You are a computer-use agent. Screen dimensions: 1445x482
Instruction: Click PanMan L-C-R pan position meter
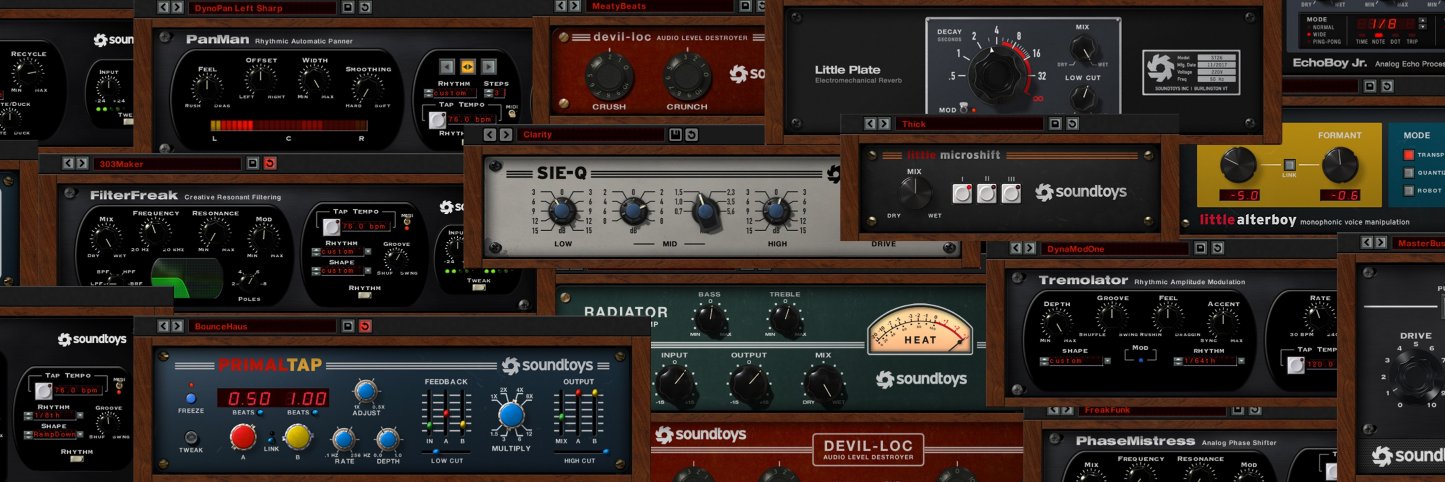click(289, 125)
